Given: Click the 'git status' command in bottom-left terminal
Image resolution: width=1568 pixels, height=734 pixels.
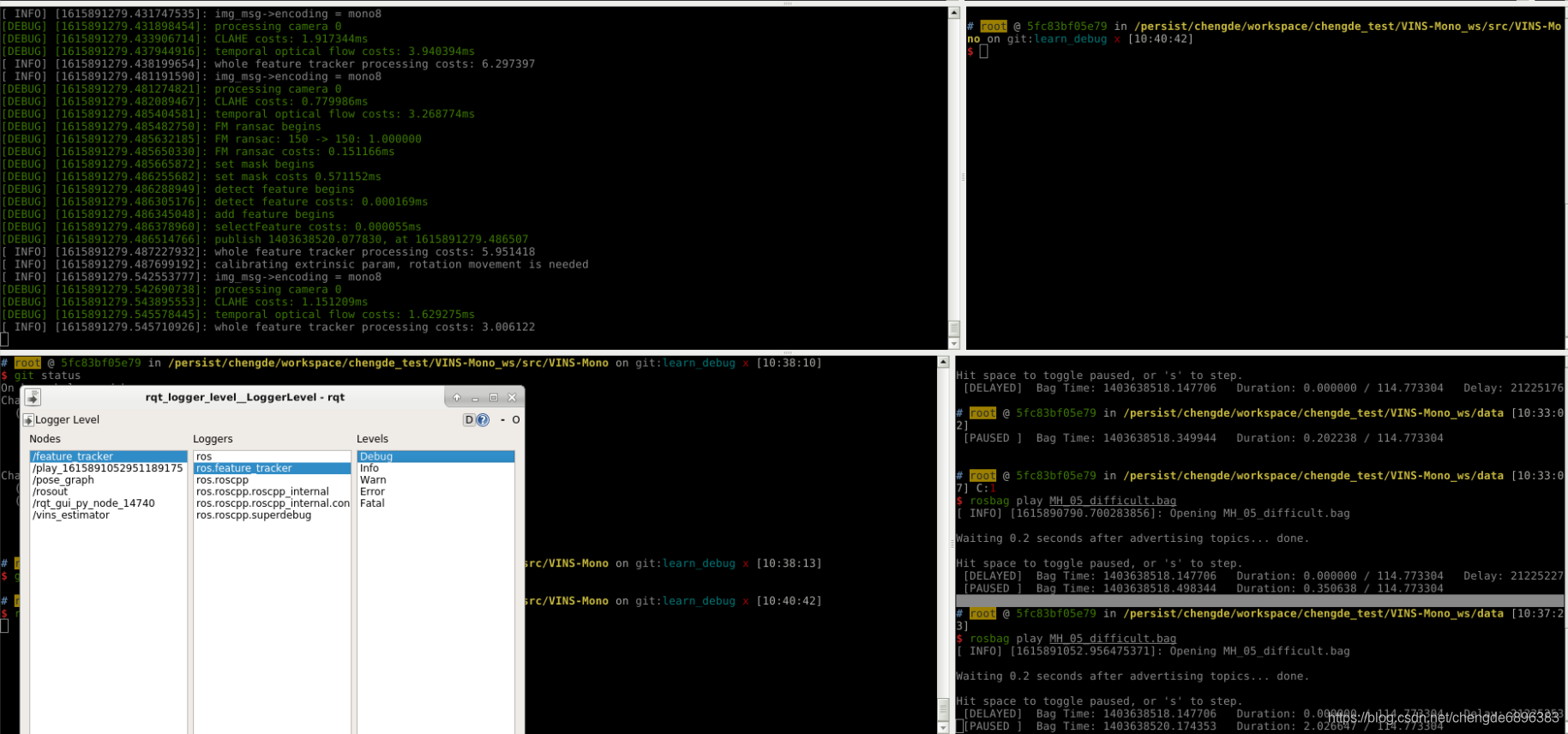Looking at the screenshot, I should coord(47,376).
